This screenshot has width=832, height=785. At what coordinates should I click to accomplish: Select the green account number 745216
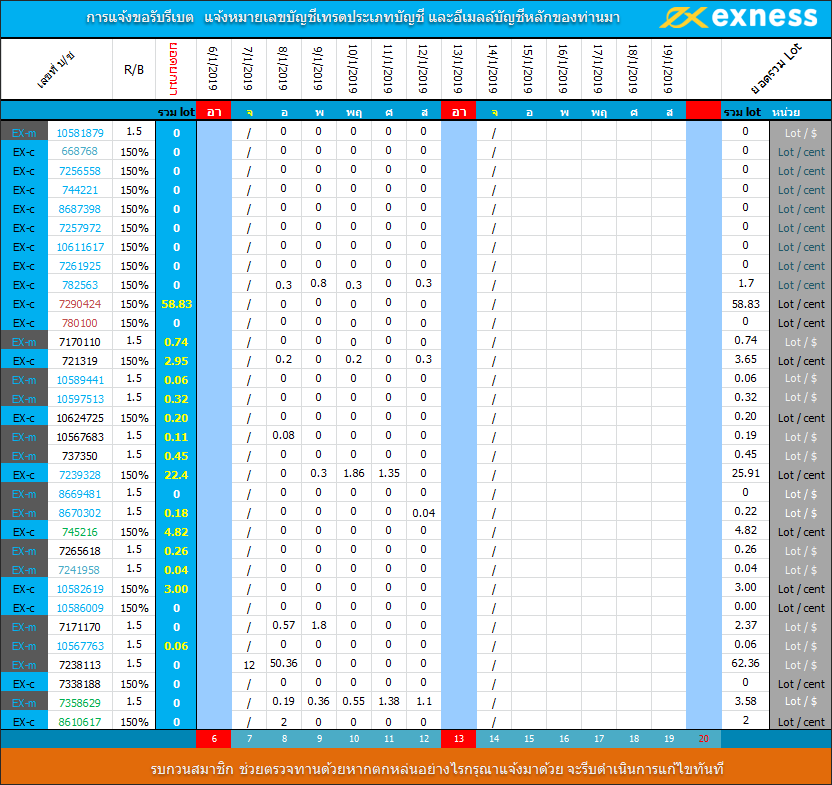click(80, 532)
